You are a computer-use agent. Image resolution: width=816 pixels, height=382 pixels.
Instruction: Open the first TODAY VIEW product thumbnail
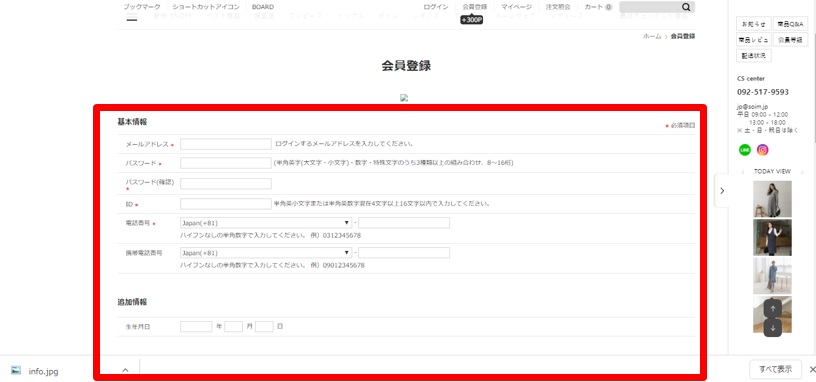point(772,199)
